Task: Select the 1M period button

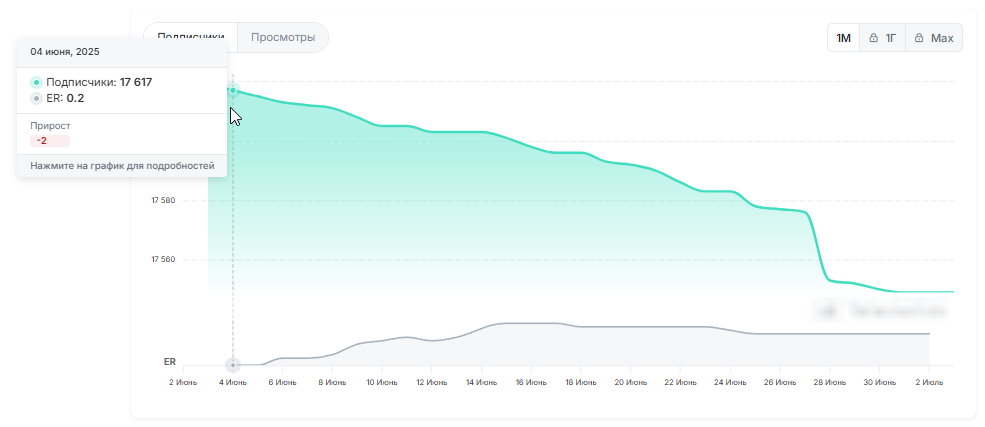Action: point(843,38)
